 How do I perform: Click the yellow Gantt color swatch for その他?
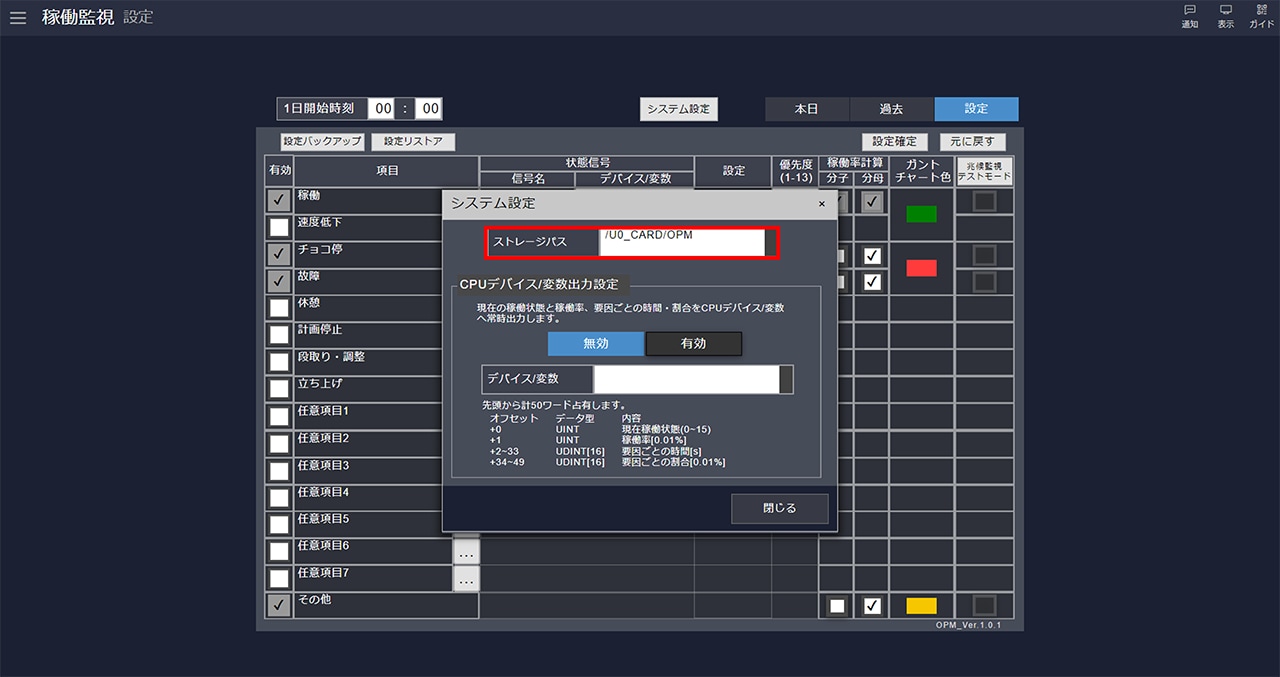pyautogui.click(x=921, y=606)
